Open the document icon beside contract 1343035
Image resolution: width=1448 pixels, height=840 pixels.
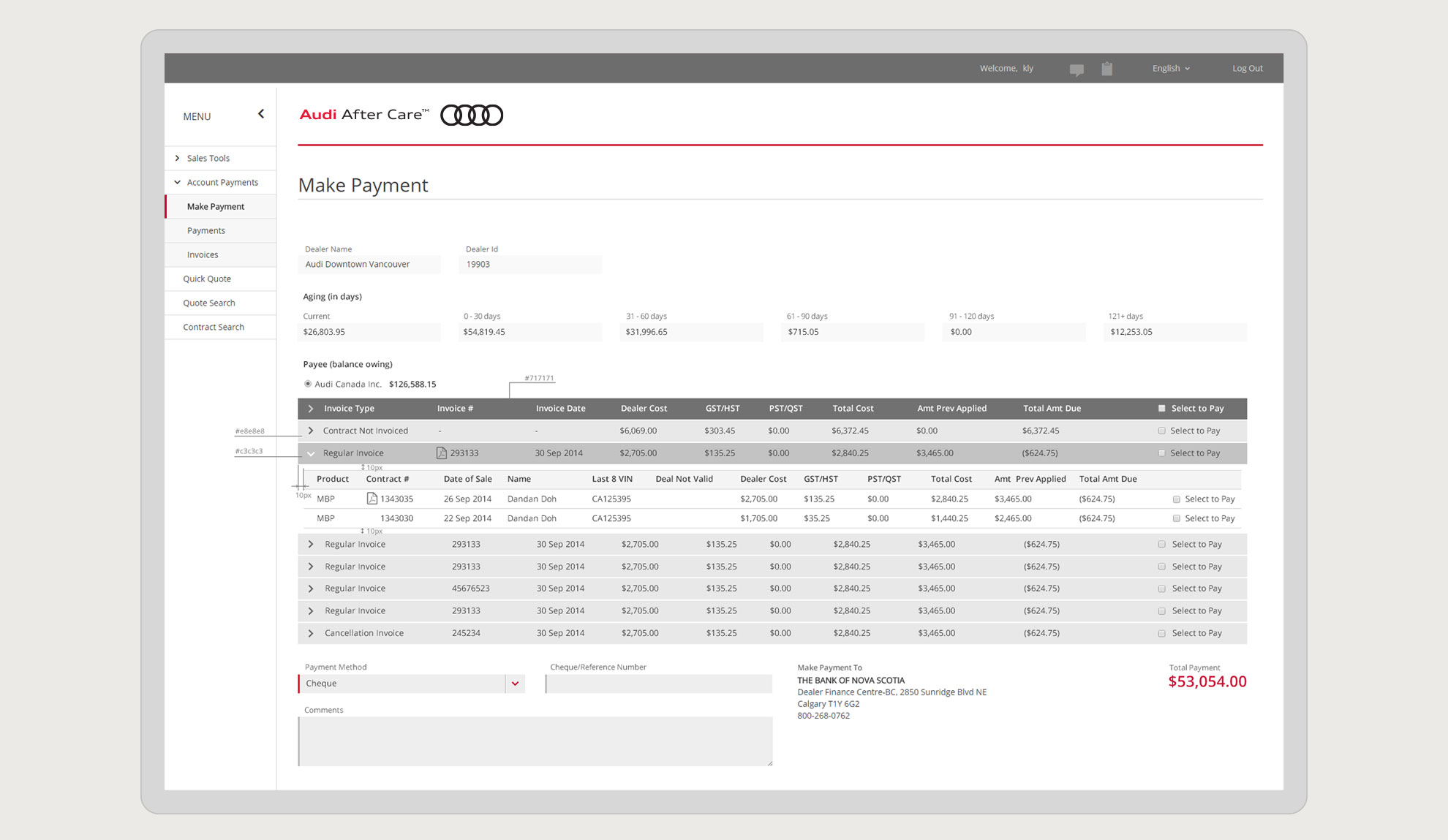coord(372,499)
